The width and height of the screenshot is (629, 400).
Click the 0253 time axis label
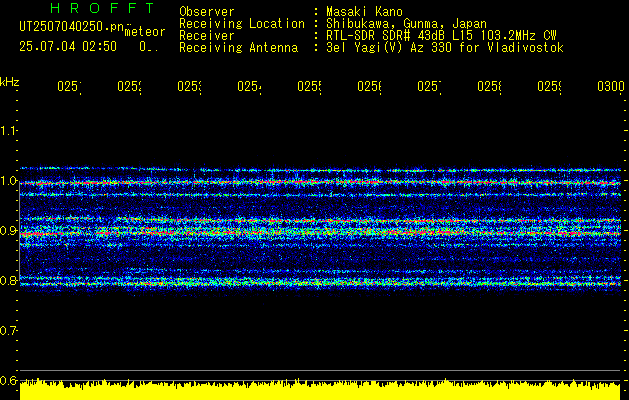point(189,87)
